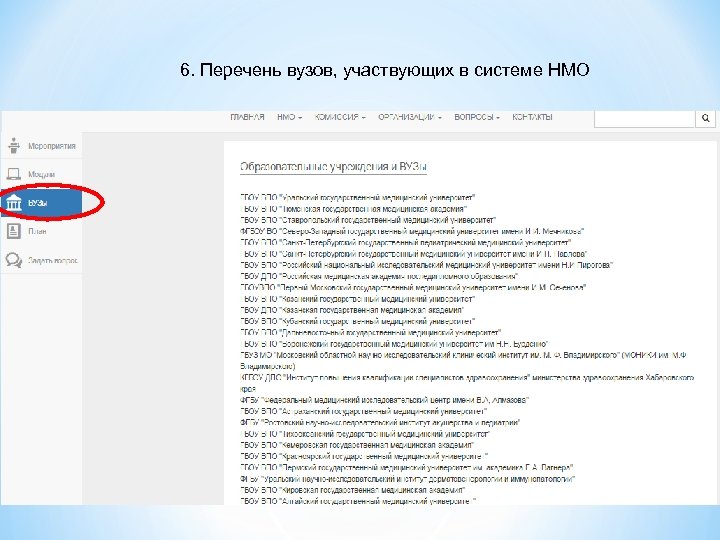Screen dimensions: 720x540
Task: Click Санкт-Петербургский университет имени Павлова row
Action: pyautogui.click(x=414, y=254)
